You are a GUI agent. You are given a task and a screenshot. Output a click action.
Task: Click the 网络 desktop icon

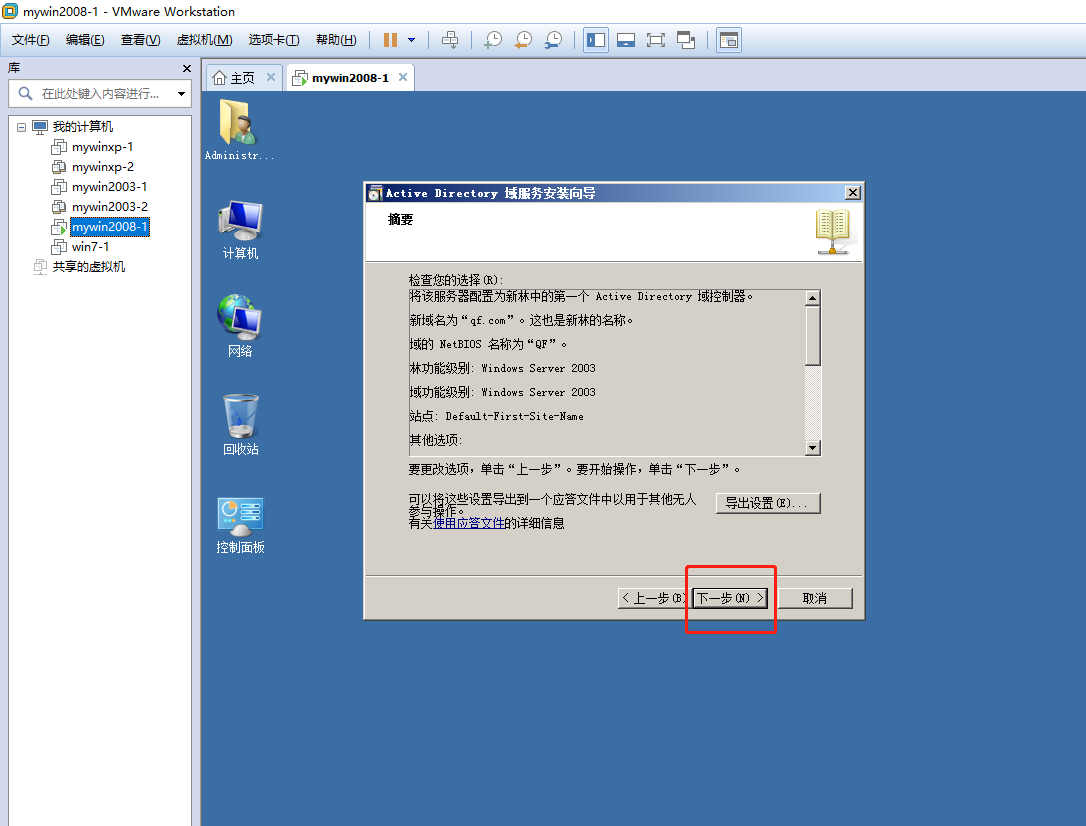point(240,326)
